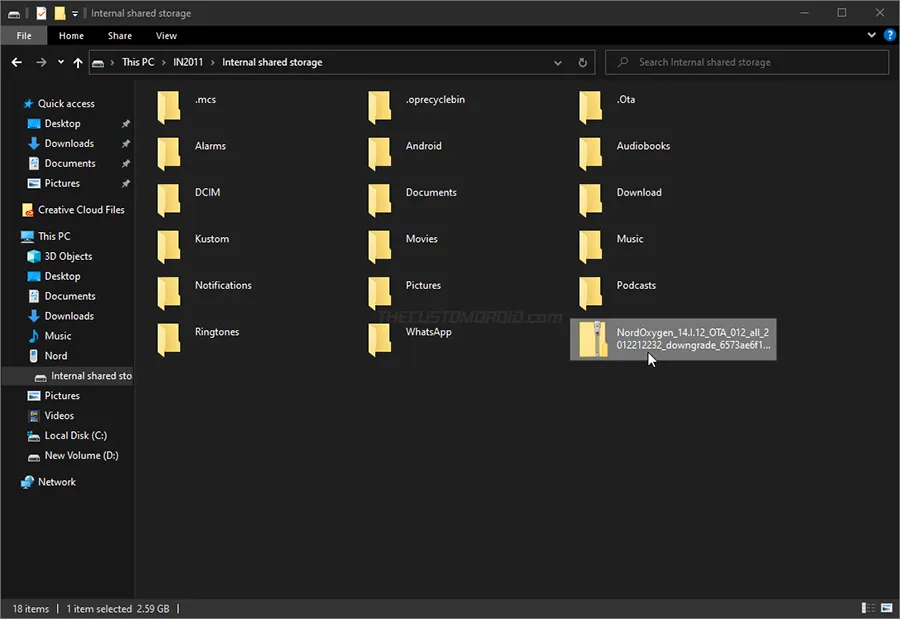Image resolution: width=900 pixels, height=619 pixels.
Task: Click the Properties icon in Quick Access Toolbar
Action: tap(40, 13)
